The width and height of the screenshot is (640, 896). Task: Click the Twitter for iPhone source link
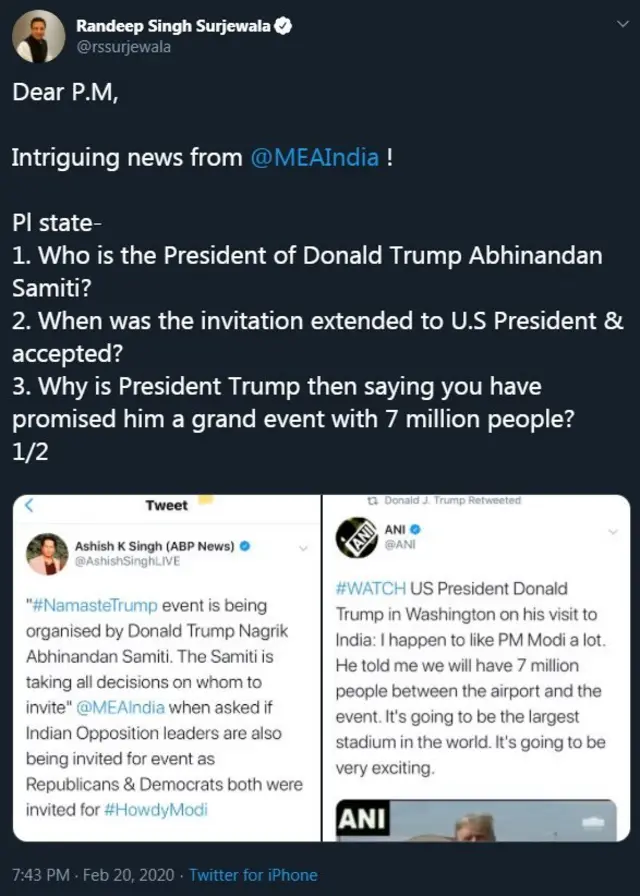coord(253,875)
